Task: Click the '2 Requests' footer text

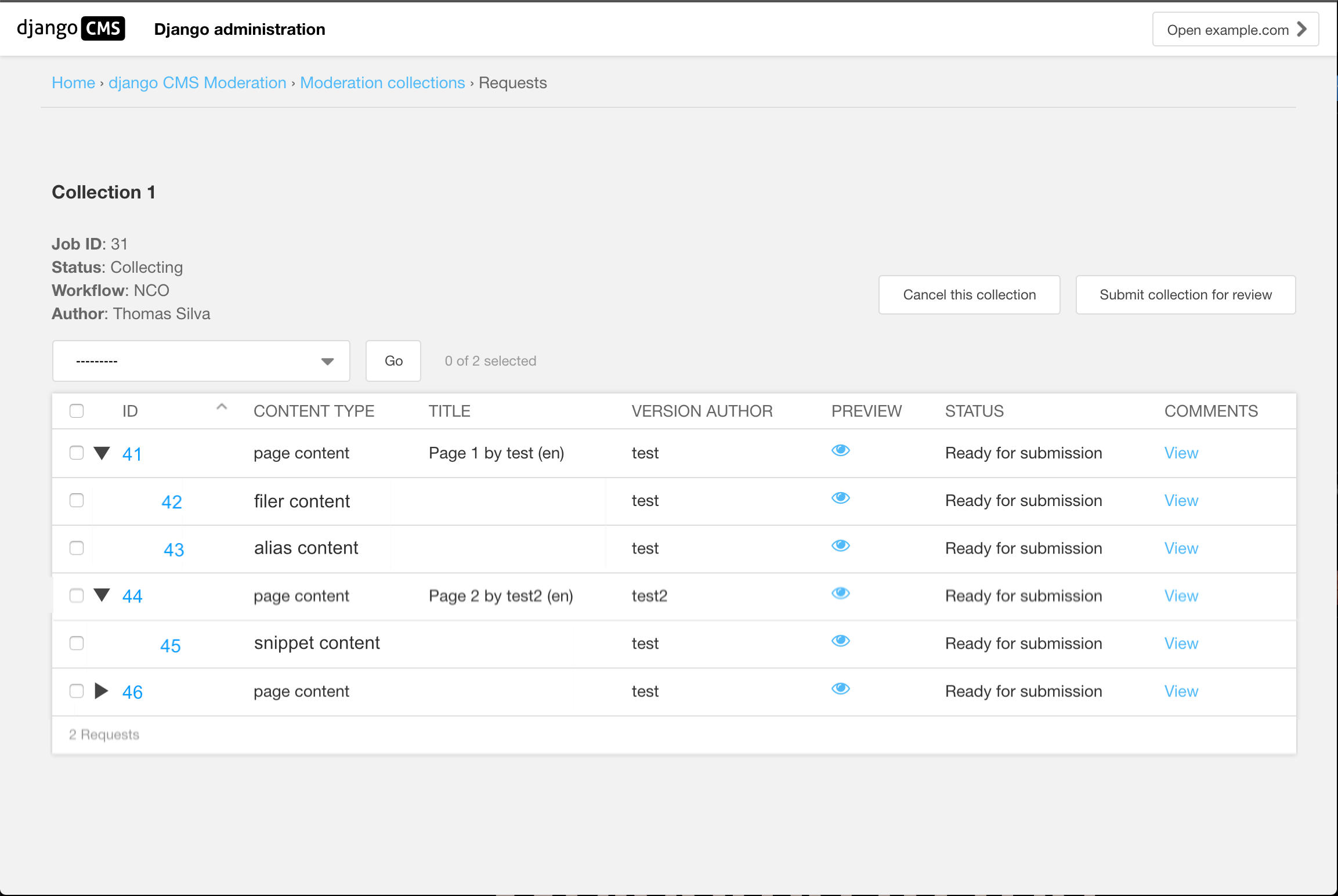Action: pos(104,735)
